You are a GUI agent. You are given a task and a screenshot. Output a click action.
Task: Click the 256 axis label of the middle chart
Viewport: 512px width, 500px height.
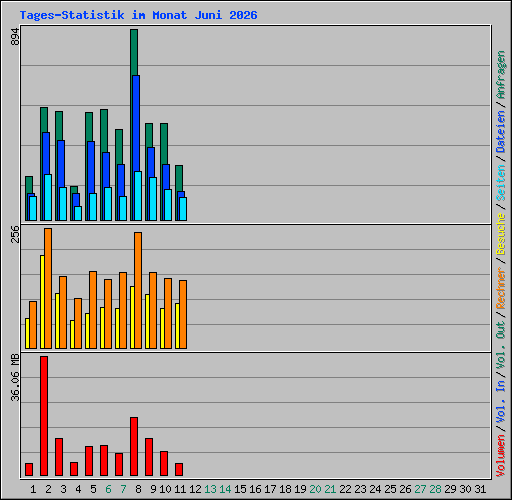click(x=15, y=234)
